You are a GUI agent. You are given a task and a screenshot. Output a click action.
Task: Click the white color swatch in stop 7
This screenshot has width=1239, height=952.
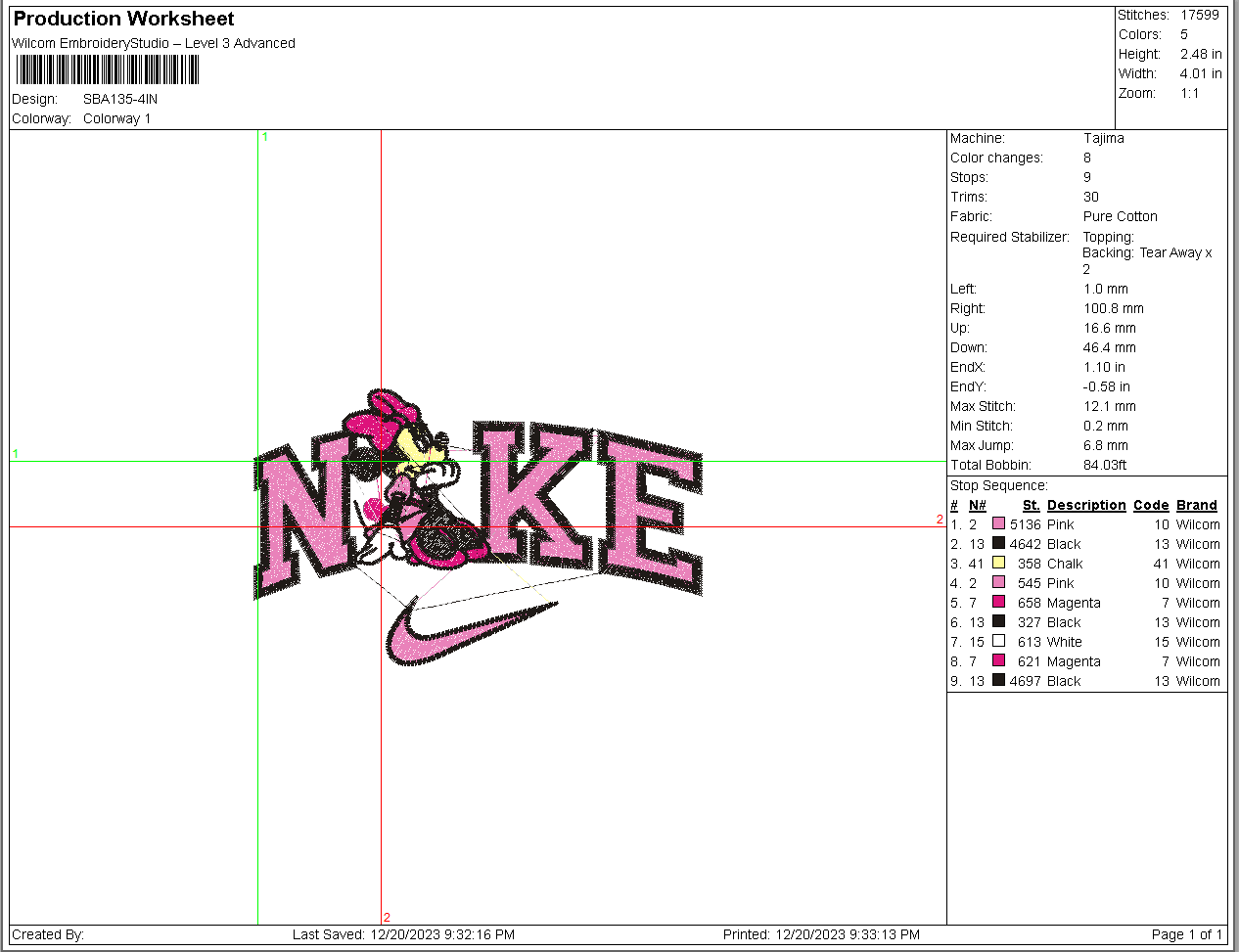998,641
